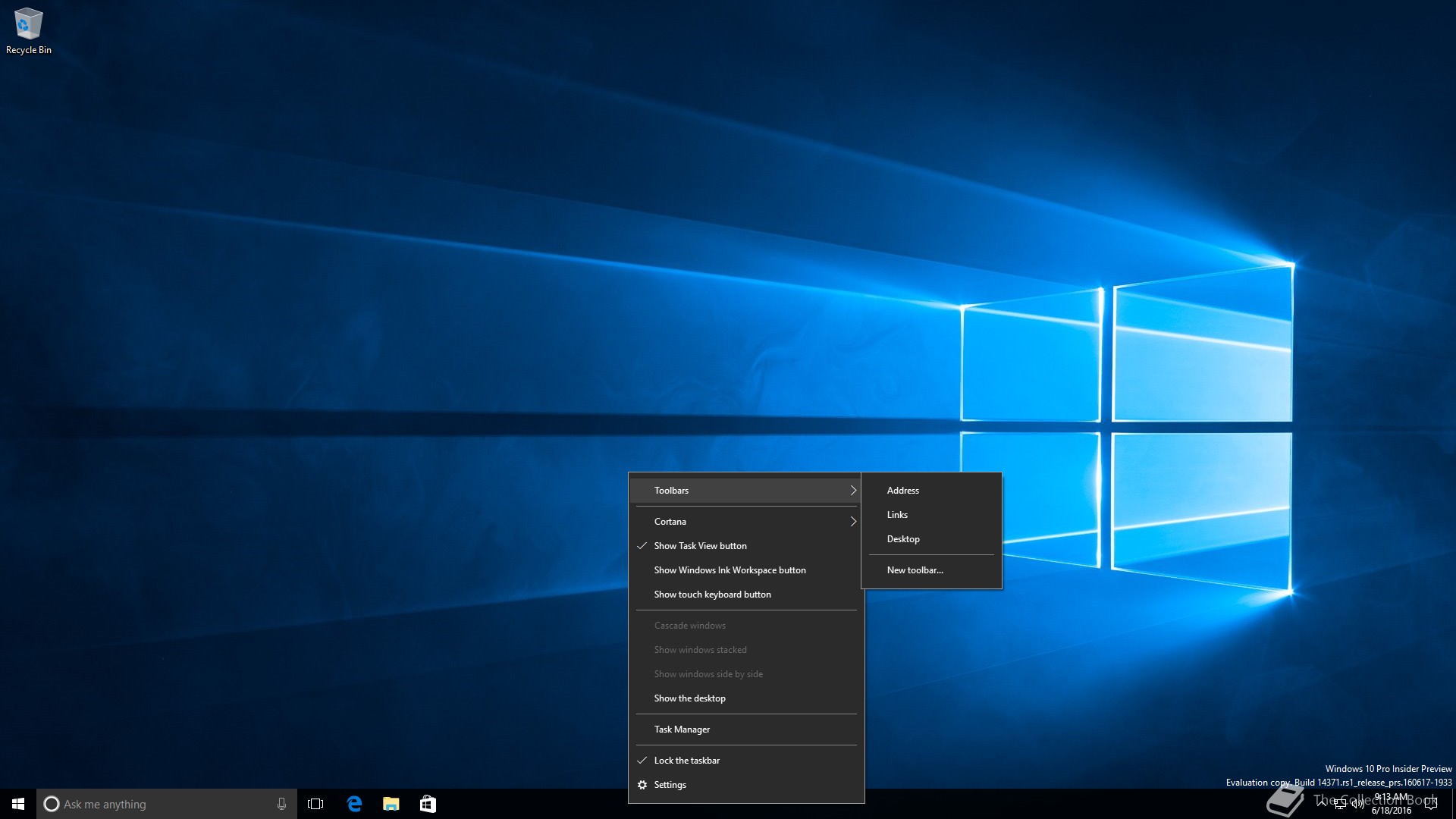
Task: Expand the Toolbars submenu
Action: coord(746,491)
